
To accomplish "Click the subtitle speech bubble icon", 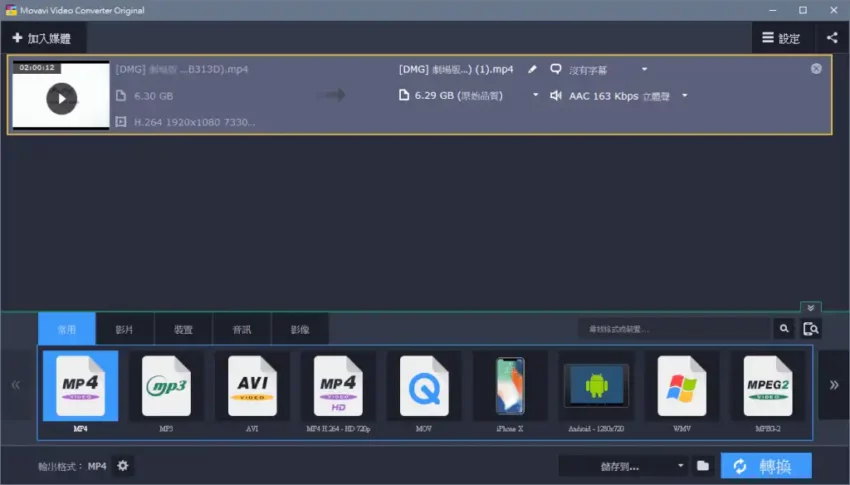I will (556, 69).
